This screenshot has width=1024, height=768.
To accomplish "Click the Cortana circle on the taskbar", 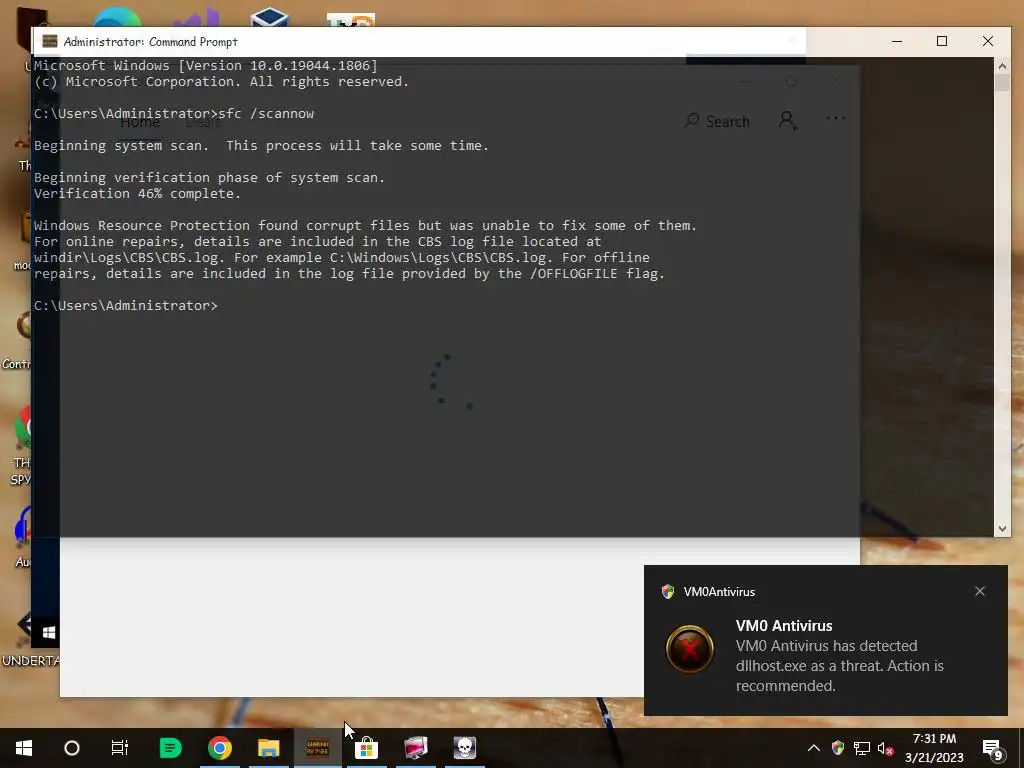I will click(x=72, y=748).
